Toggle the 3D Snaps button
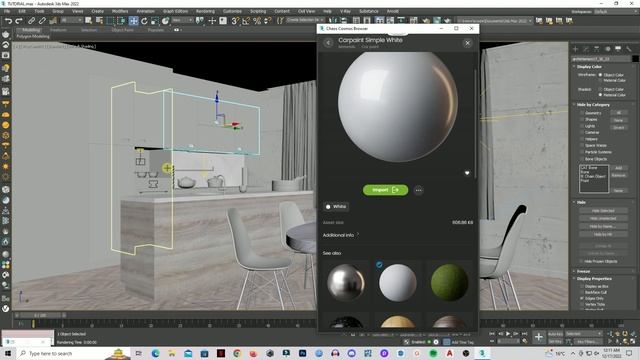The width and height of the screenshot is (640, 360). pos(236,20)
